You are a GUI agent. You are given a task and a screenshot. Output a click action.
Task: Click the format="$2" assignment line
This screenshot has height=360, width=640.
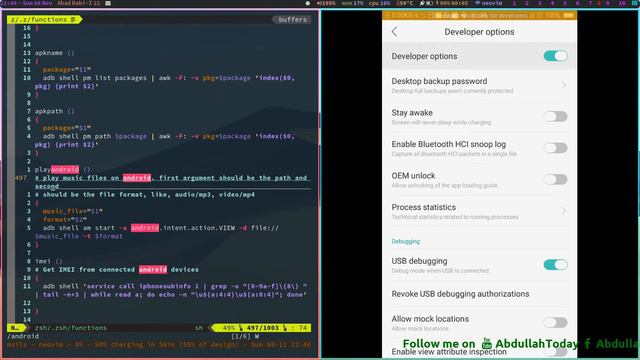[64, 220]
